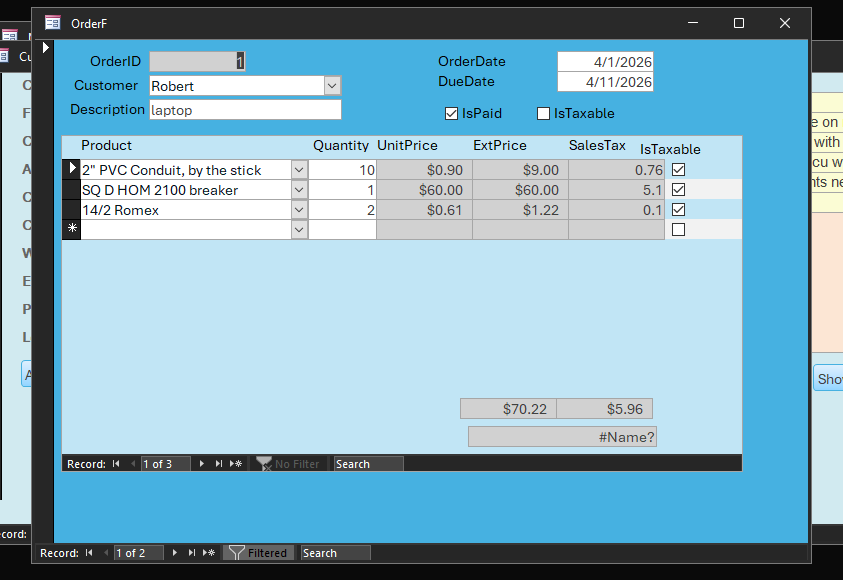Toggle the Filtered button in main form bar

(x=258, y=553)
